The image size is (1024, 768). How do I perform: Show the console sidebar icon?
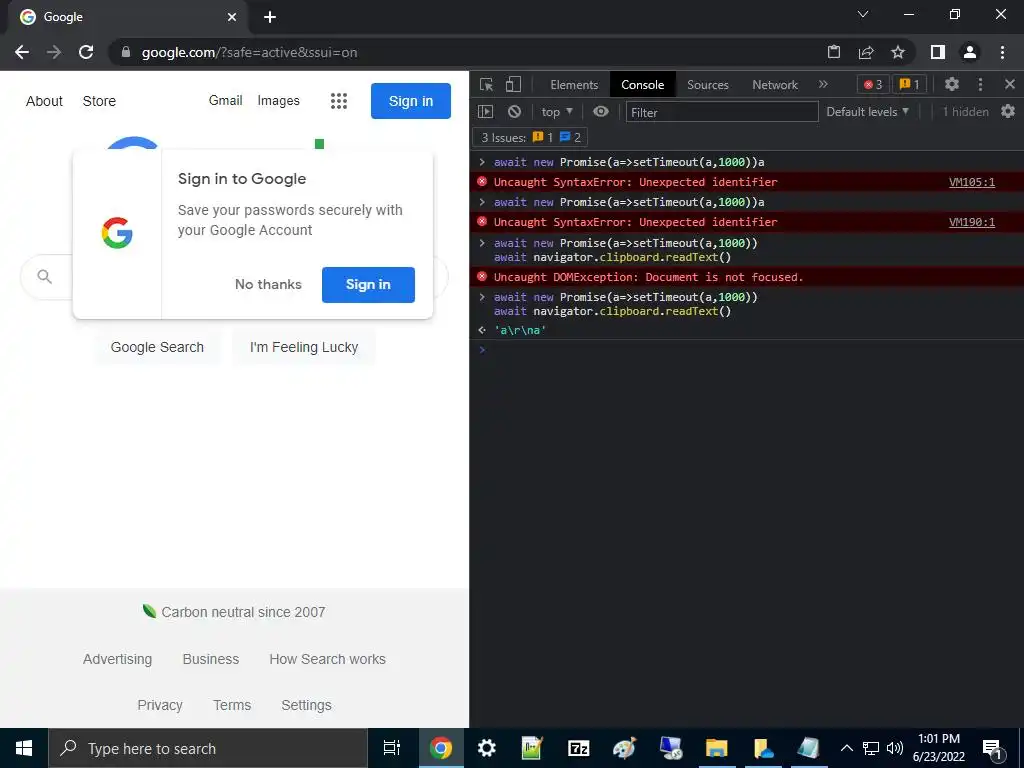click(485, 112)
